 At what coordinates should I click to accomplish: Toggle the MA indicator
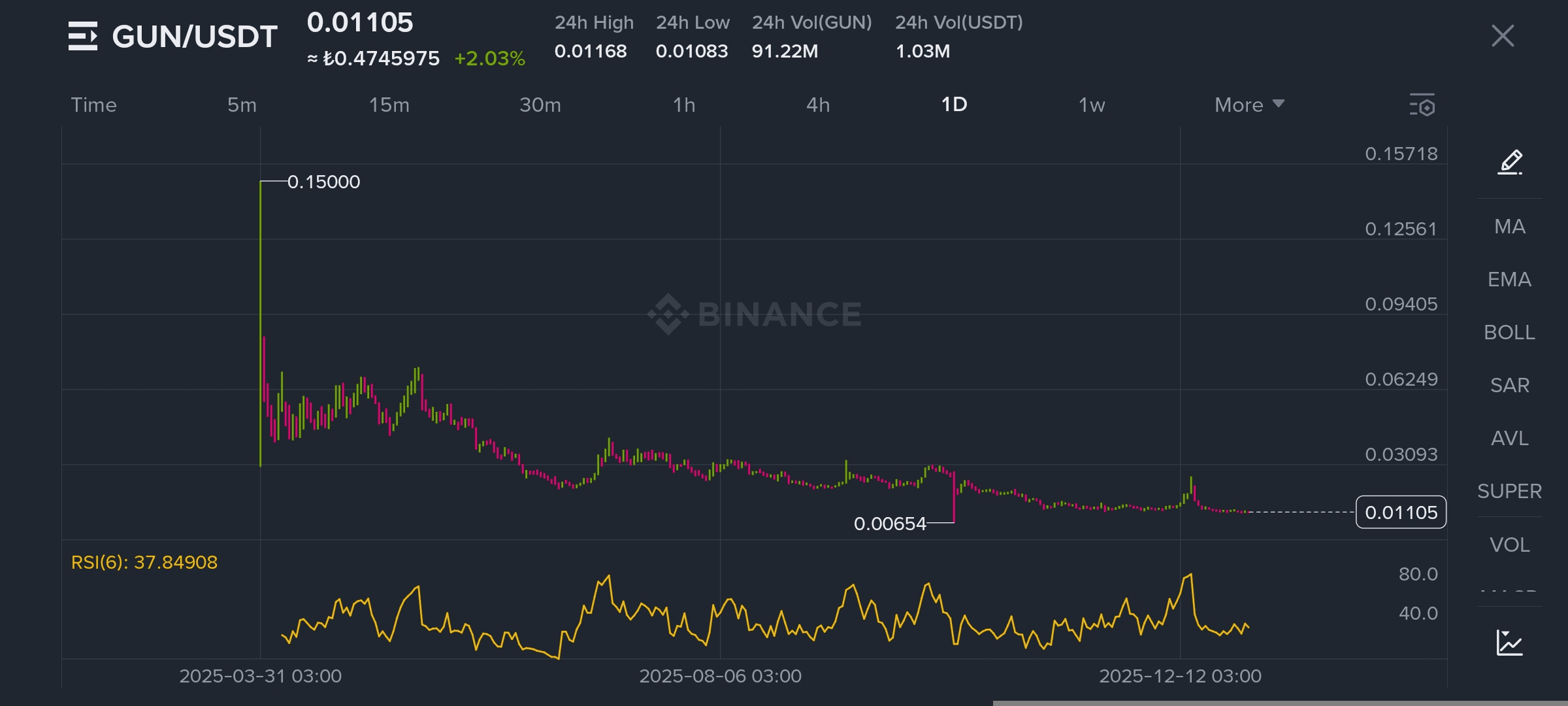pos(1509,226)
